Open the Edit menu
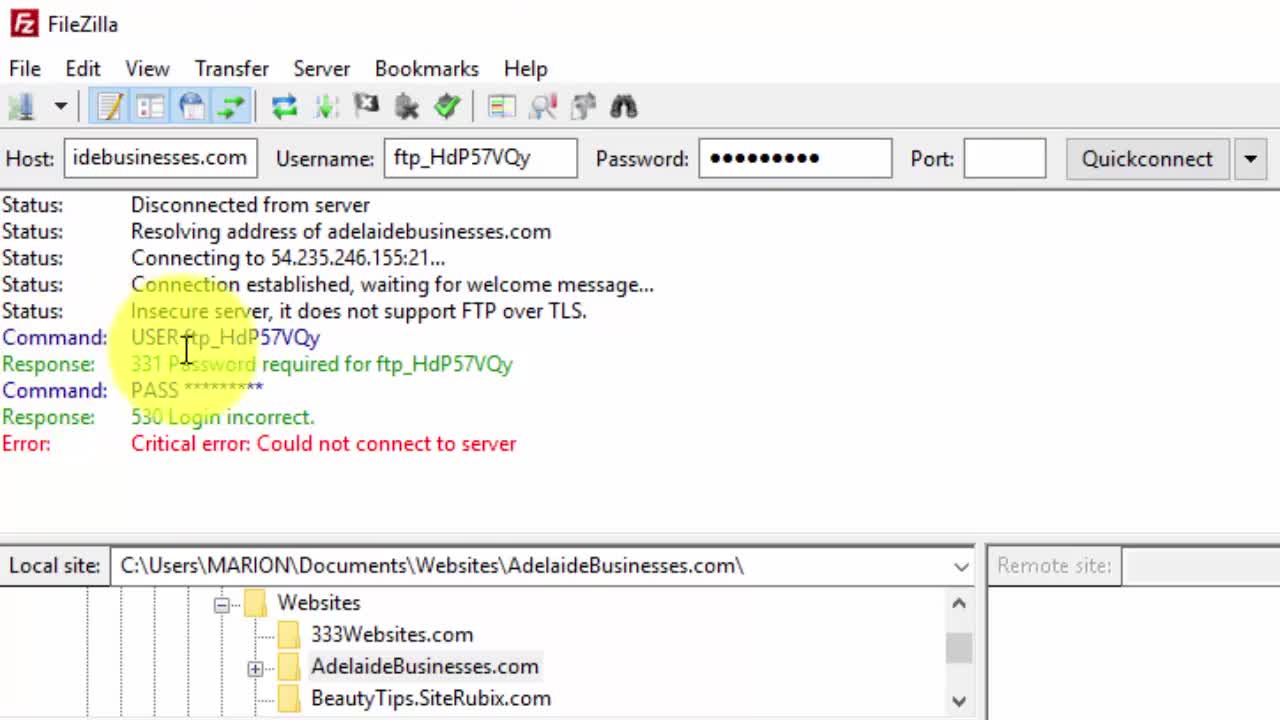 click(x=83, y=68)
